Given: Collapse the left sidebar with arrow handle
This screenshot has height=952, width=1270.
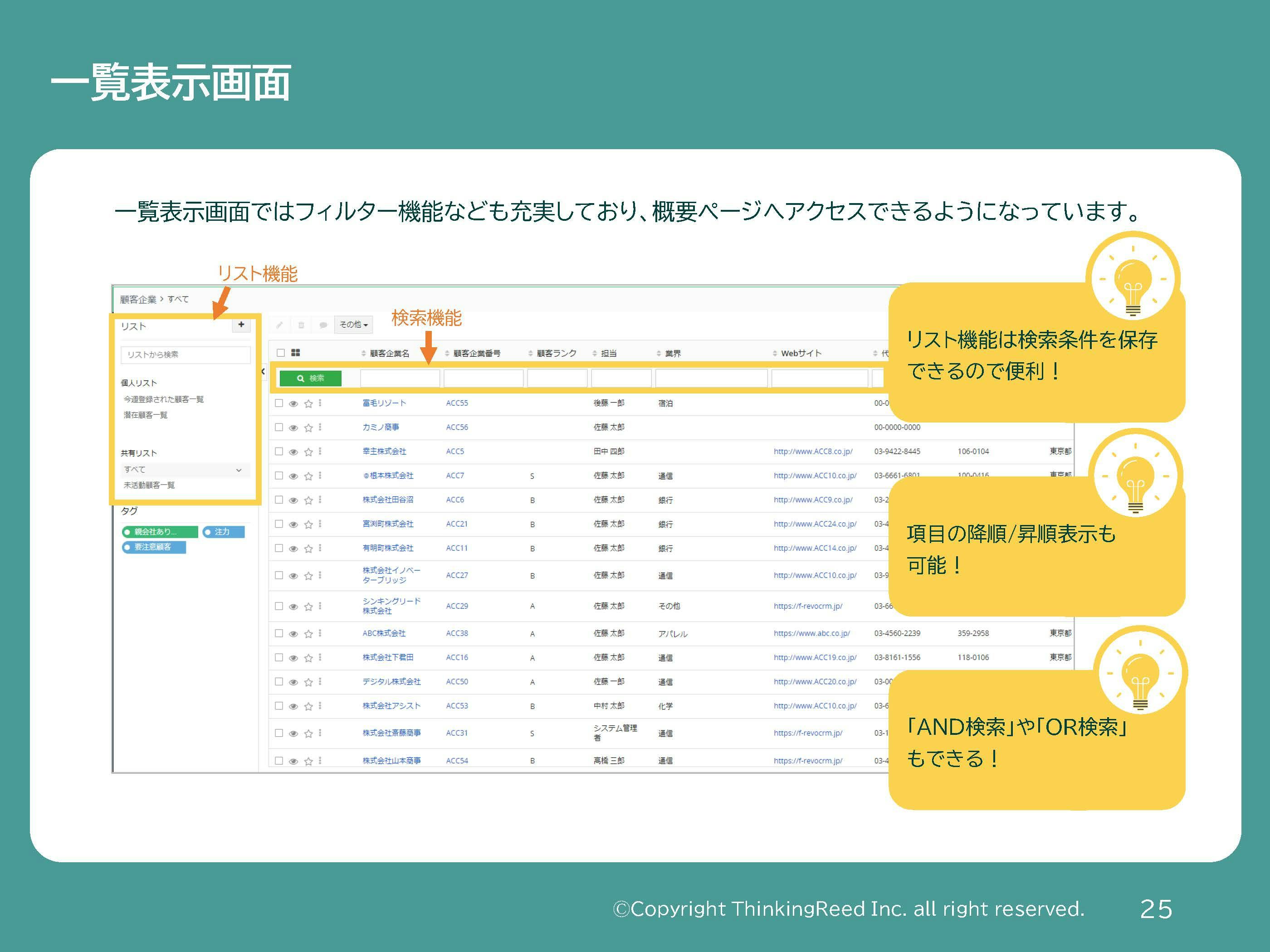Looking at the screenshot, I should tap(263, 372).
